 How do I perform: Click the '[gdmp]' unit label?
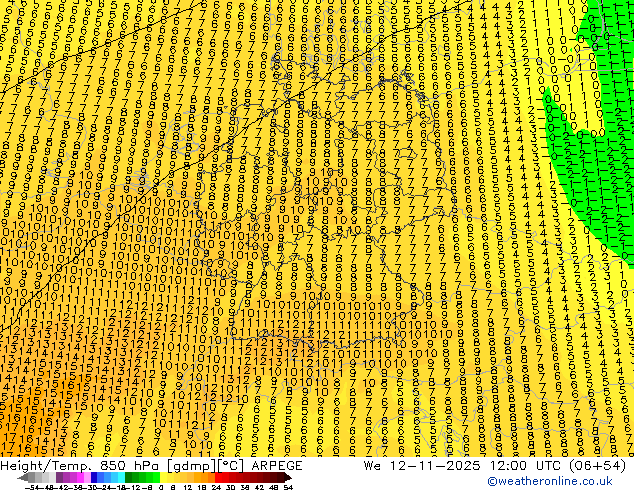point(192,466)
